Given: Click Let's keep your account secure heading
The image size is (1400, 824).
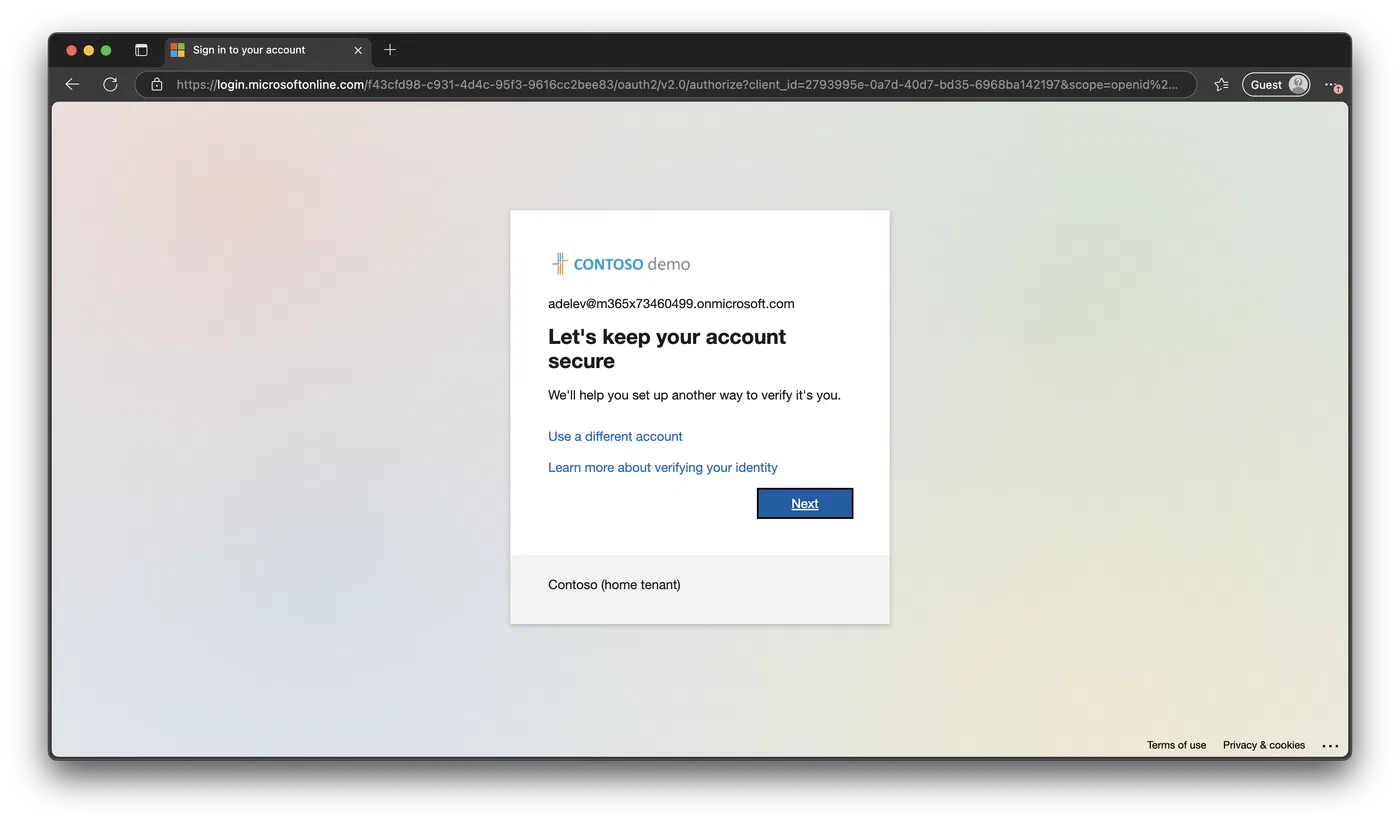Looking at the screenshot, I should tap(667, 349).
